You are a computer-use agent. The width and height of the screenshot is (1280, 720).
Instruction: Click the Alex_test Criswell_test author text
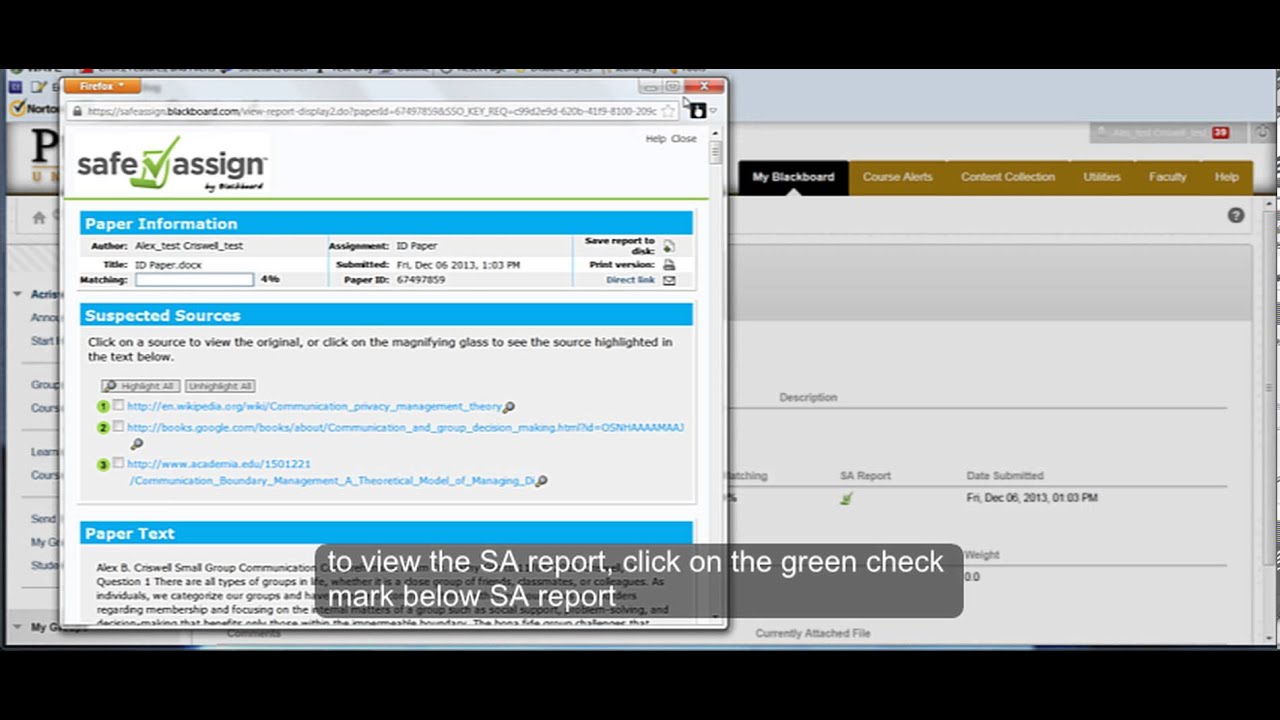pos(189,246)
